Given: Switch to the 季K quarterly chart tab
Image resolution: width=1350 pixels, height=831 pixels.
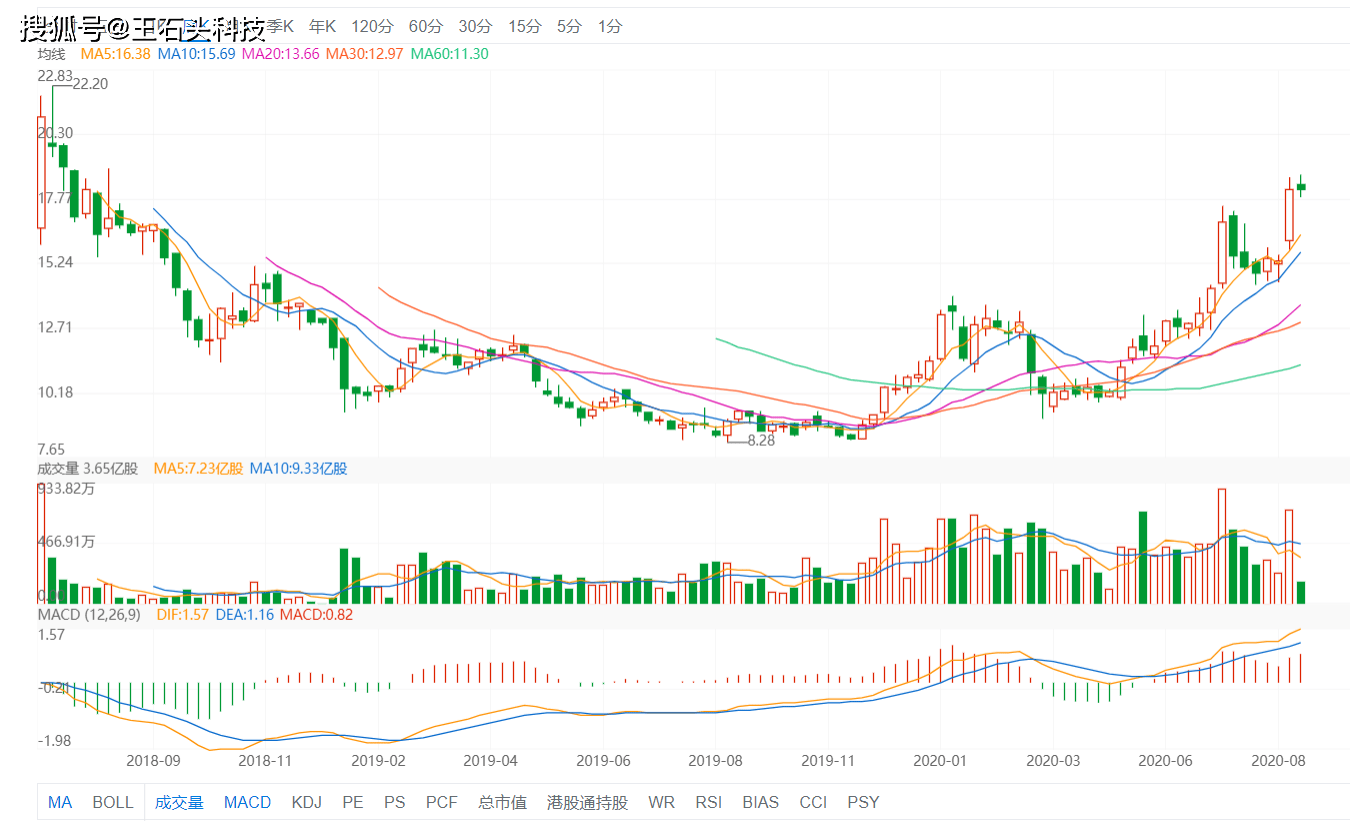Looking at the screenshot, I should (x=279, y=26).
